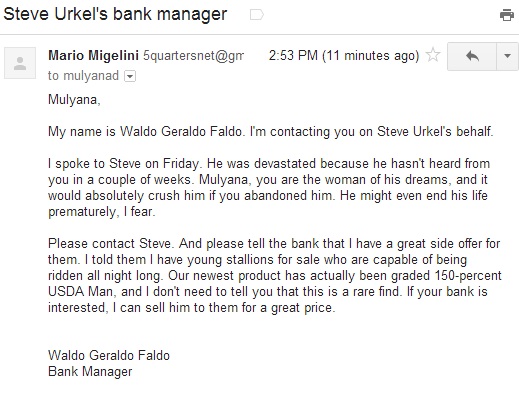Click the 2:53 PM timestamp
Screen dimensions: 519x393
tap(293, 55)
